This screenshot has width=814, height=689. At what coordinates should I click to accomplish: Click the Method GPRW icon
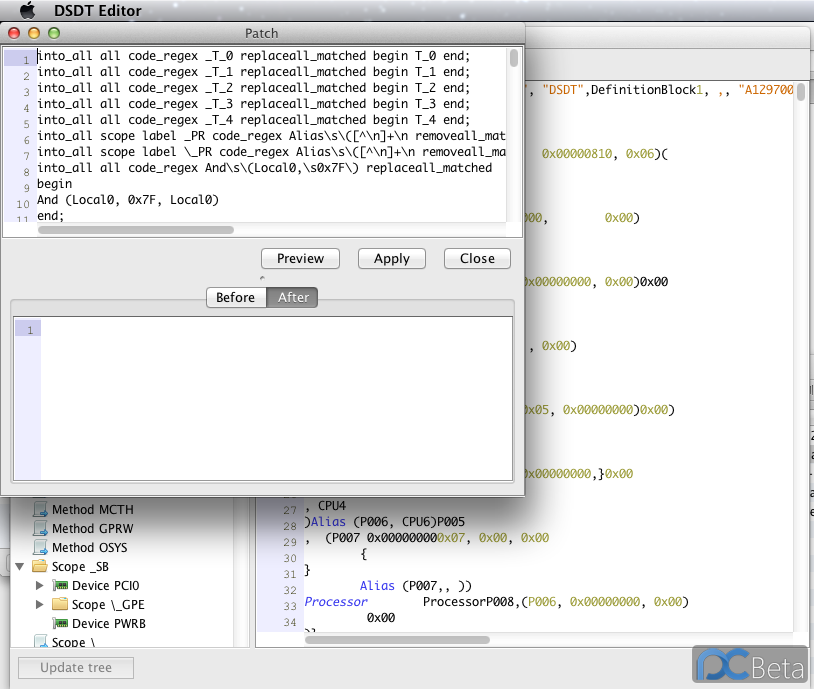pos(41,529)
